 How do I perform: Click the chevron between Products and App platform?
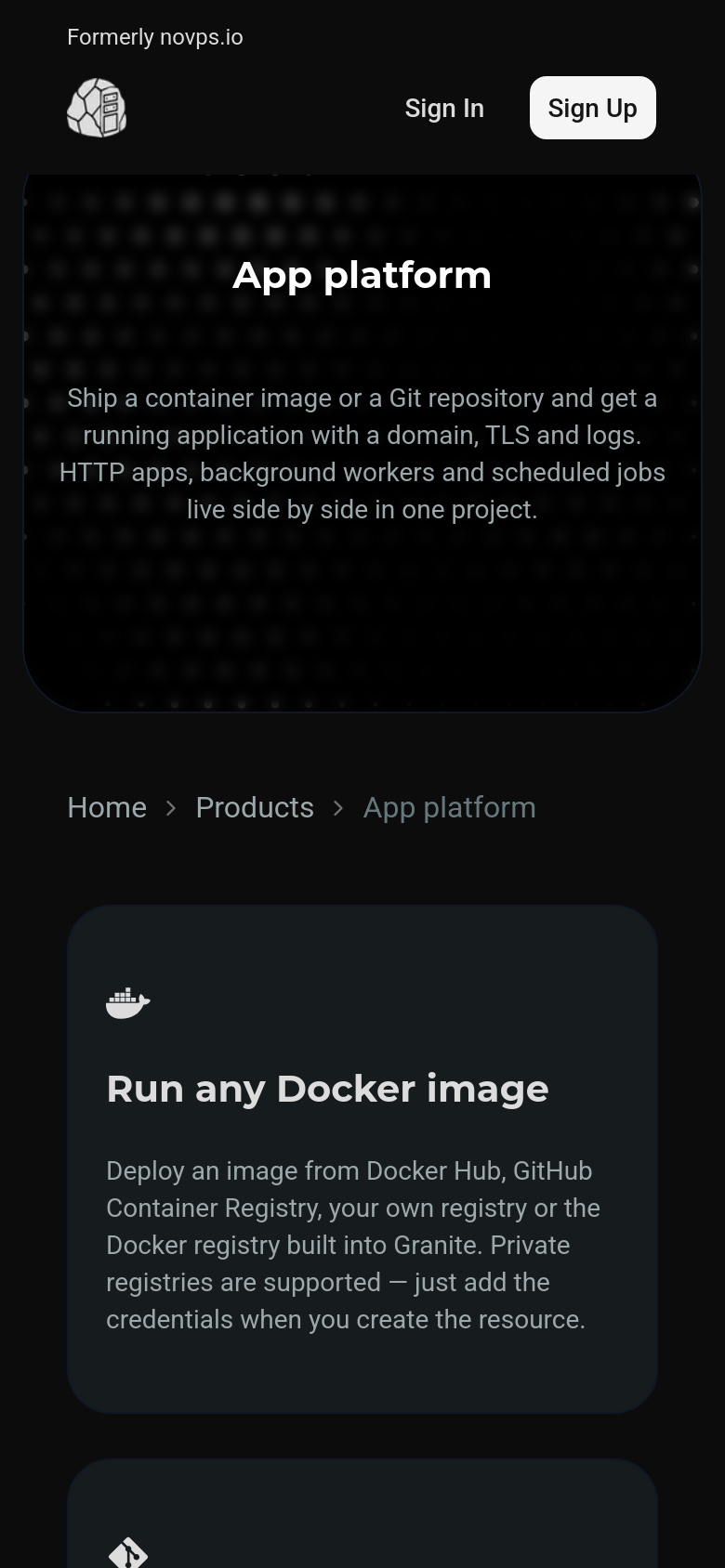pos(338,808)
